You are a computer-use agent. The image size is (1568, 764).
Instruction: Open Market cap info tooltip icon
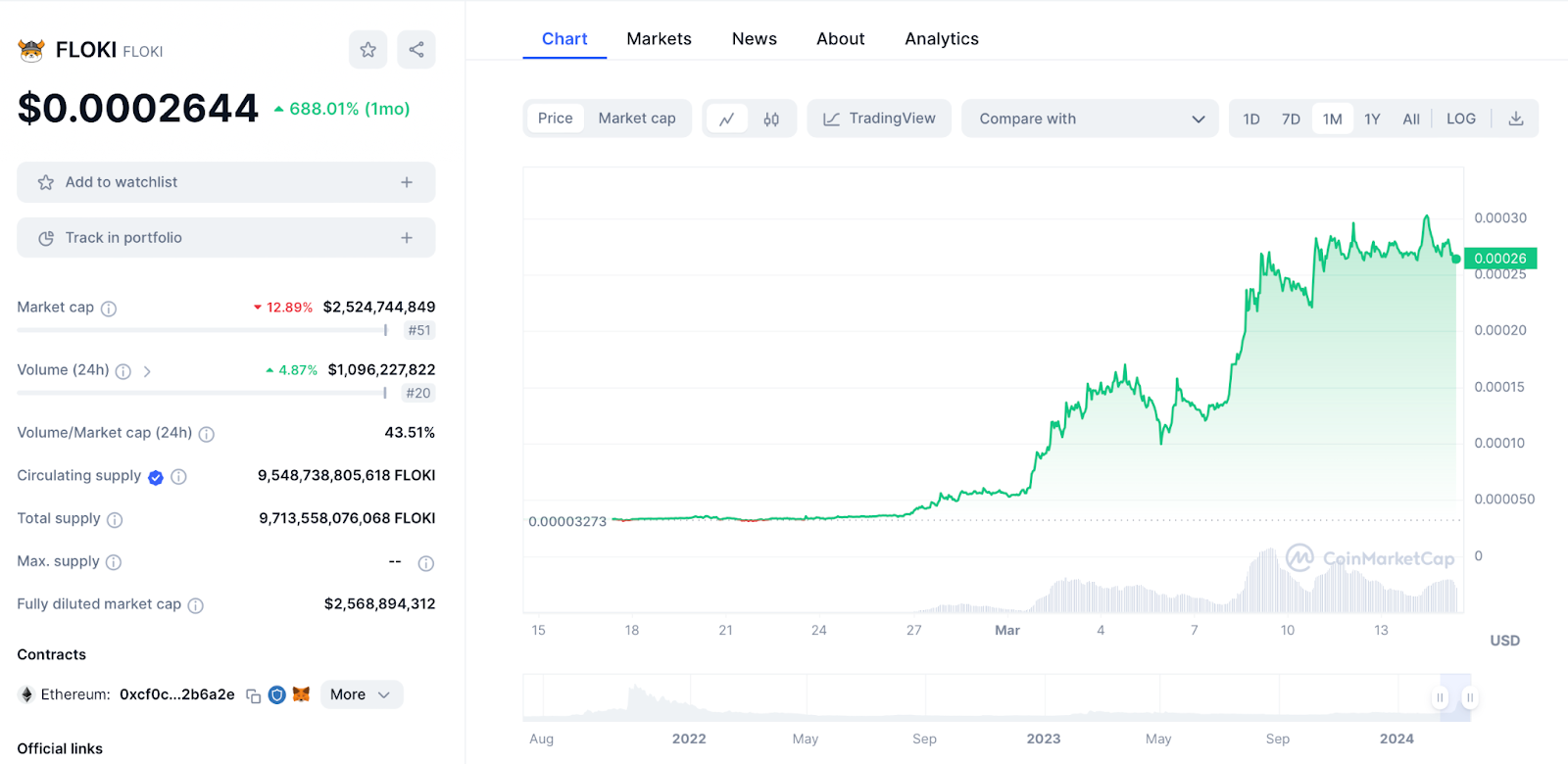[109, 309]
